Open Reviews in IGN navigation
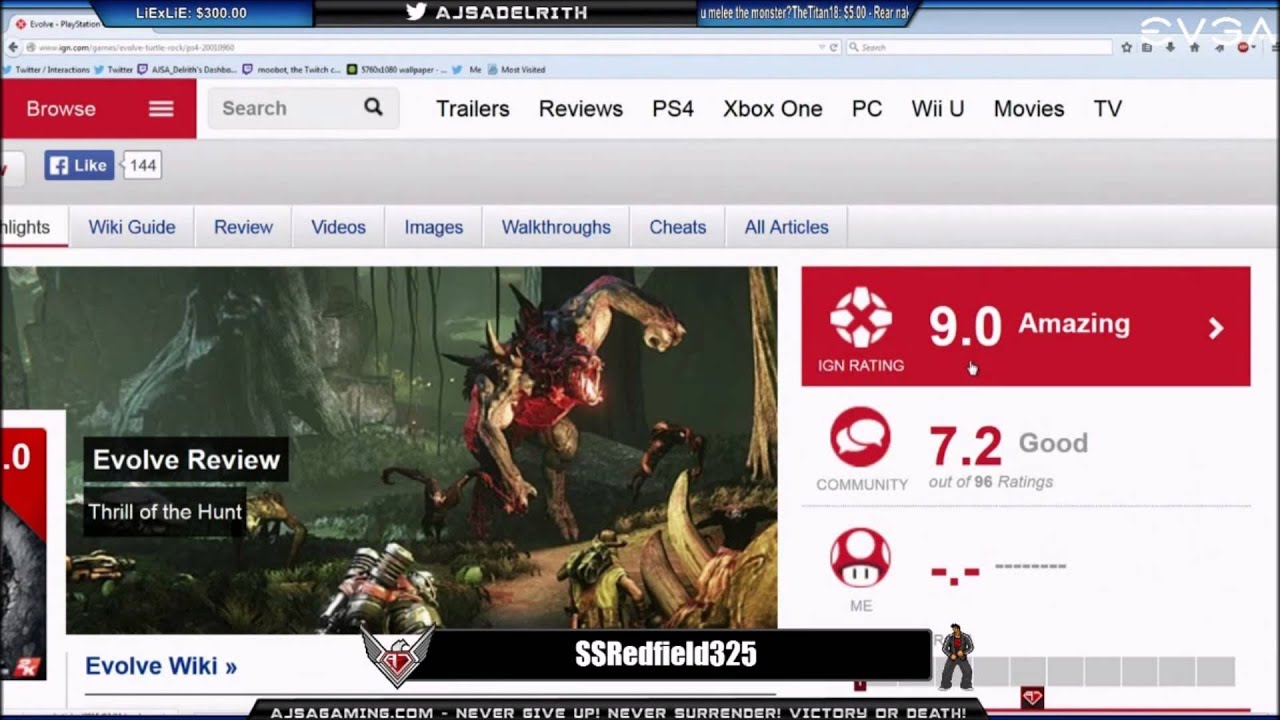Screen dimensions: 1280x720 [581, 109]
